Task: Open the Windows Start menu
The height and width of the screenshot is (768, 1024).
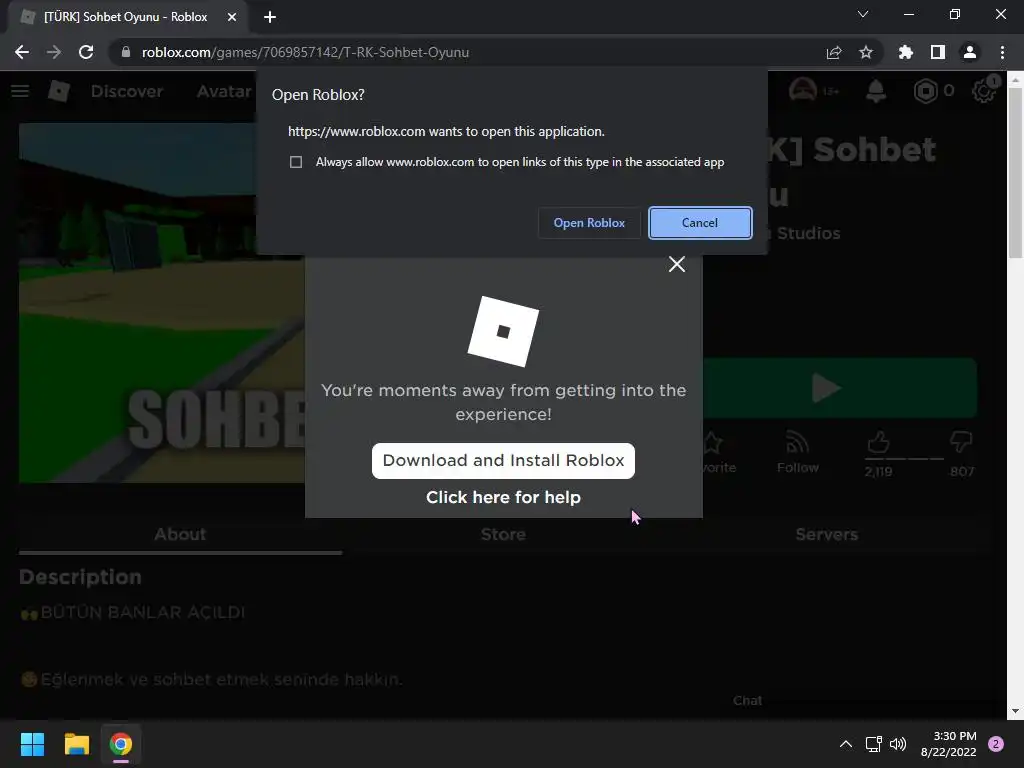Action: [32, 744]
